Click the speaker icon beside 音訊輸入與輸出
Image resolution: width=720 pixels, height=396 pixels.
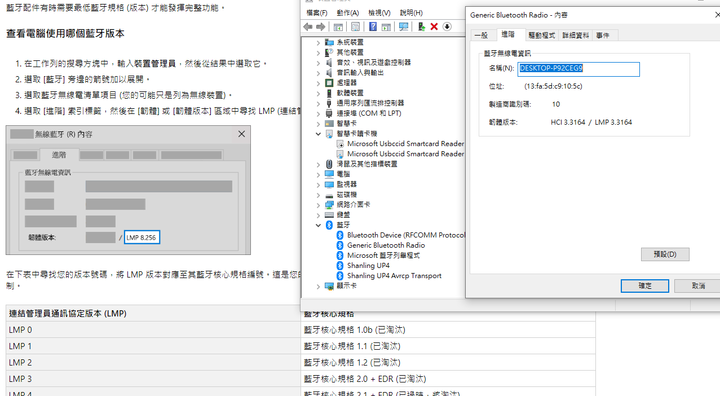tap(329, 73)
